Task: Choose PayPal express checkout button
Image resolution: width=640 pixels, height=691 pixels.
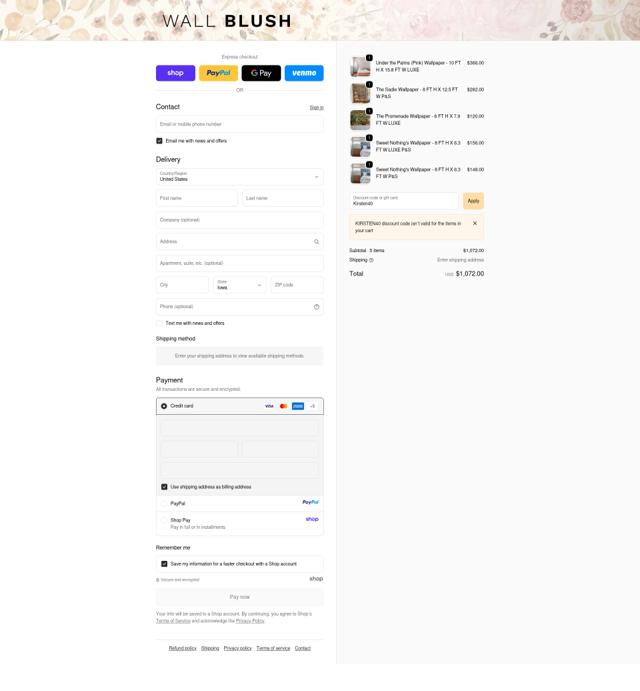Action: (x=218, y=73)
